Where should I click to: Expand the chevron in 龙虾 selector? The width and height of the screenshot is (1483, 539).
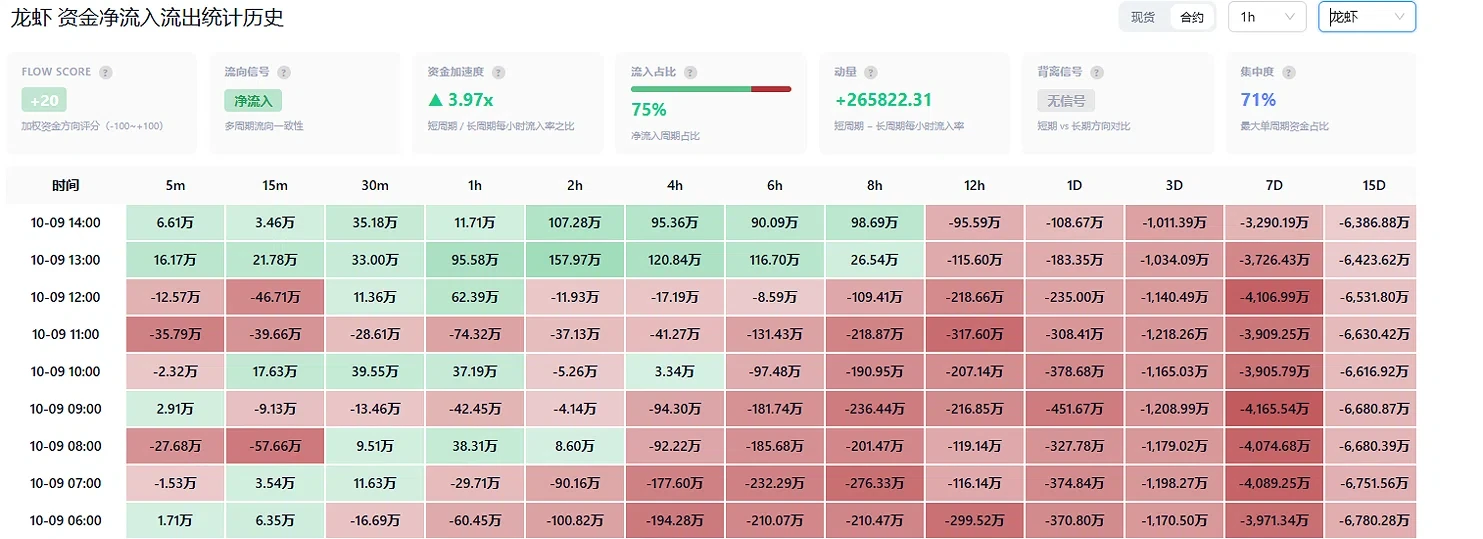point(1399,17)
